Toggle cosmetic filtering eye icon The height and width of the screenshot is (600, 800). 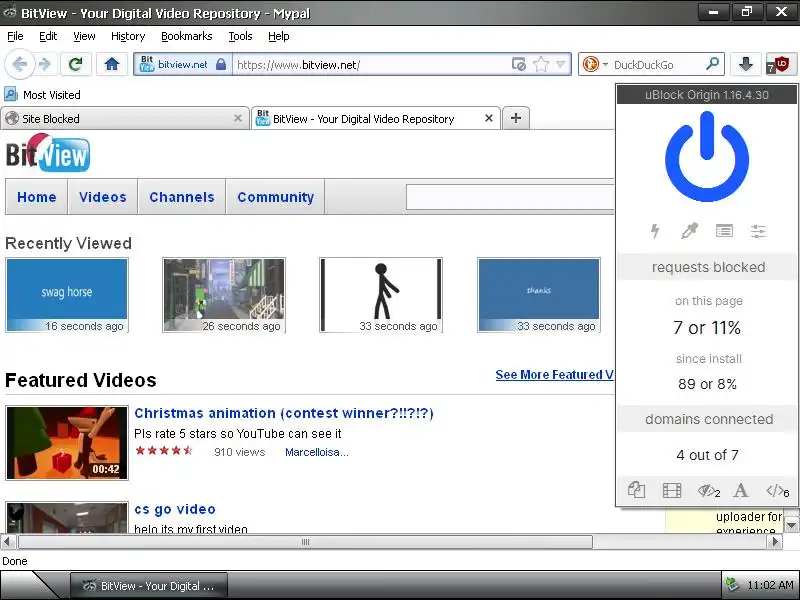tap(708, 491)
